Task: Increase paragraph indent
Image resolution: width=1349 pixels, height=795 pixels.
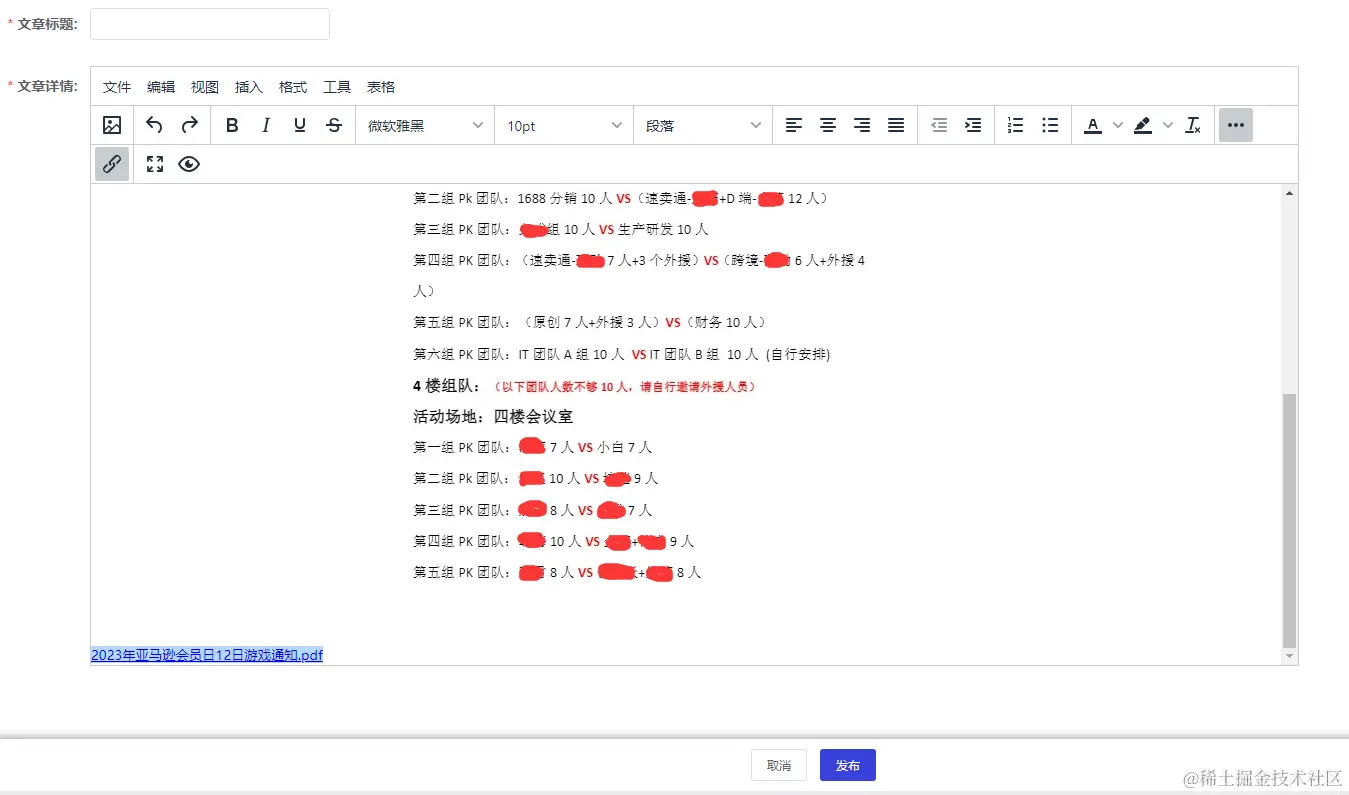Action: [x=973, y=125]
